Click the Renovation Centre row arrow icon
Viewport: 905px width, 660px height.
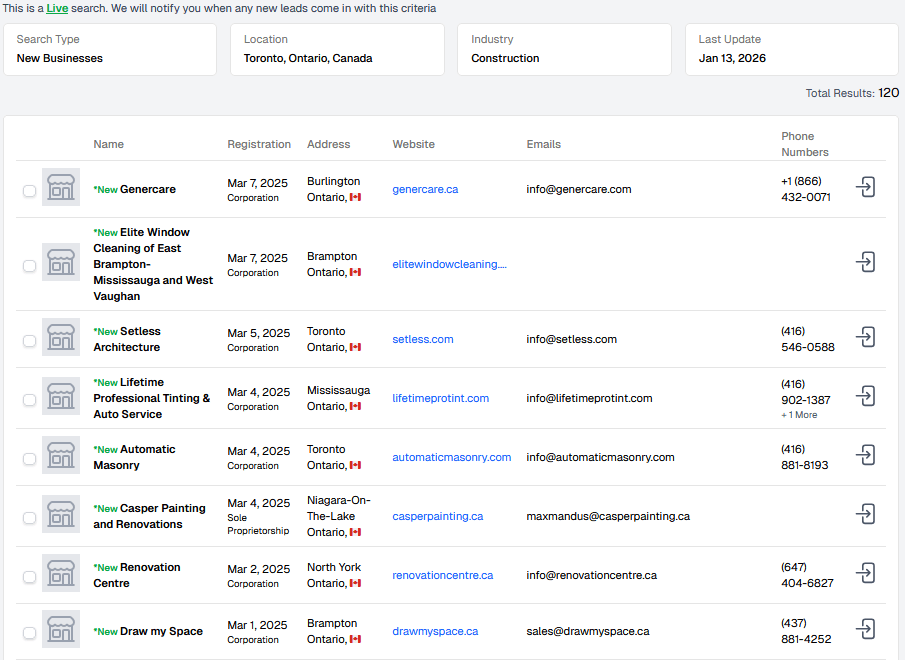[866, 573]
